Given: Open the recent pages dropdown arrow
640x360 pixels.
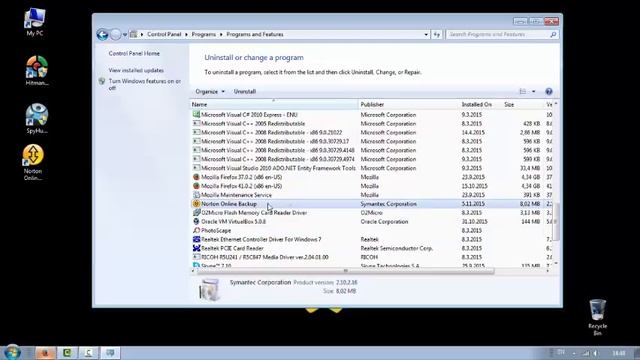Looking at the screenshot, I should (x=125, y=35).
